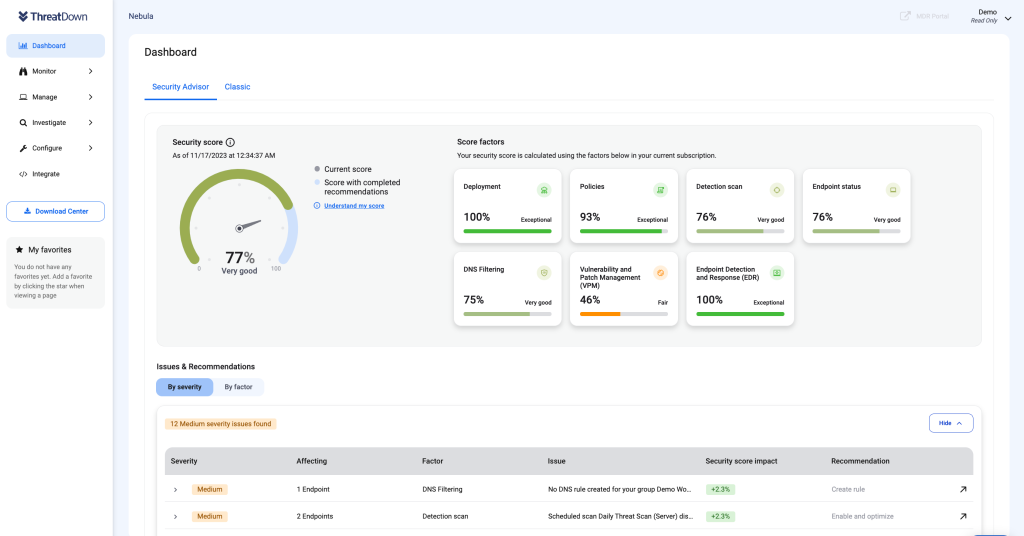This screenshot has height=536, width=1024.
Task: Click the Monitor binoculars icon
Action: click(x=23, y=71)
